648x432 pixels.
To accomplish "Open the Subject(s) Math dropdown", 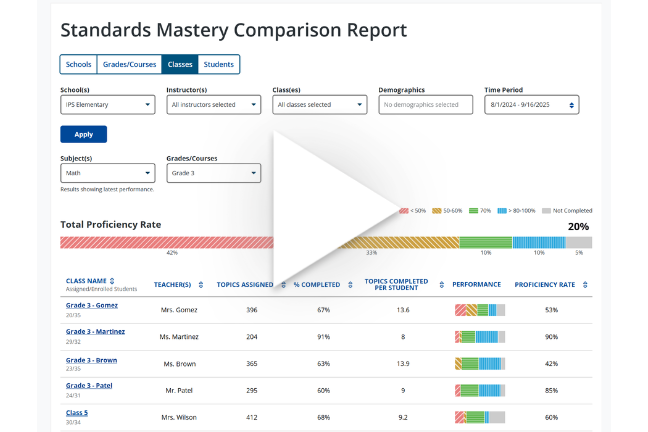I will (x=107, y=173).
